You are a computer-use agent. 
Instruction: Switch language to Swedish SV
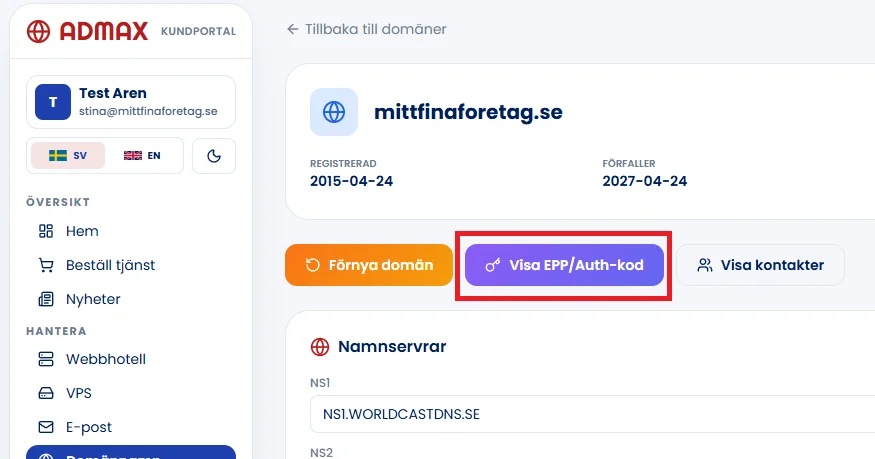[x=68, y=156]
